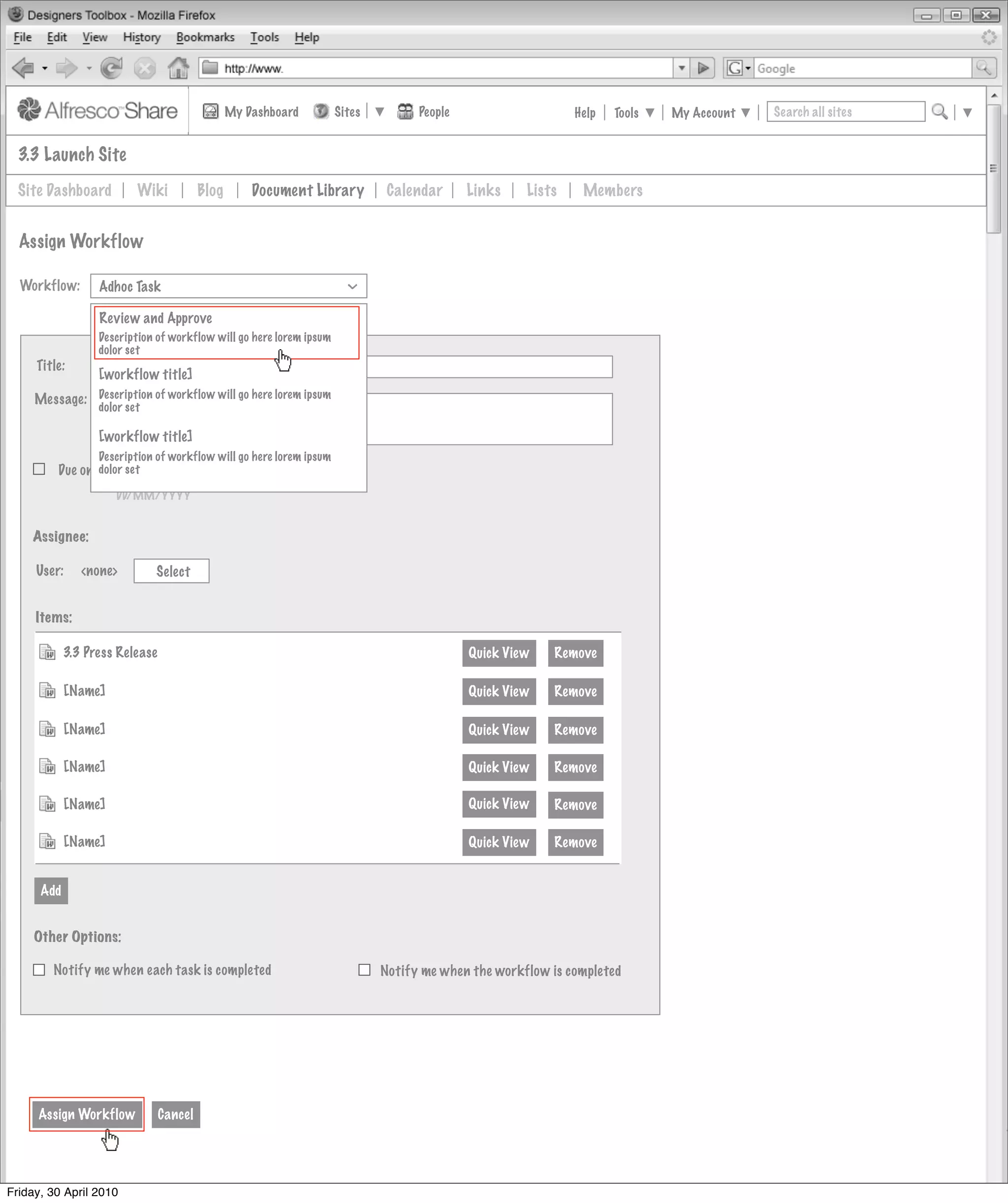Switch to the Document Library tab
Screen dimensions: 1008x1203
tap(308, 190)
